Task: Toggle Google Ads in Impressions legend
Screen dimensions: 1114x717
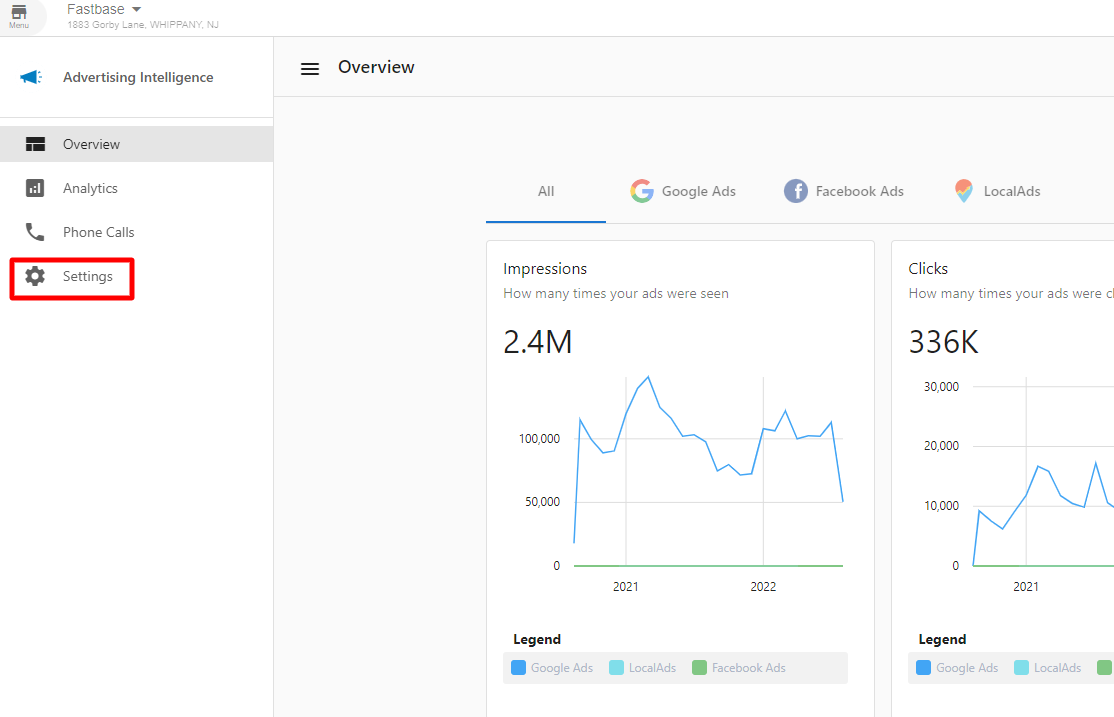Action: pos(552,668)
